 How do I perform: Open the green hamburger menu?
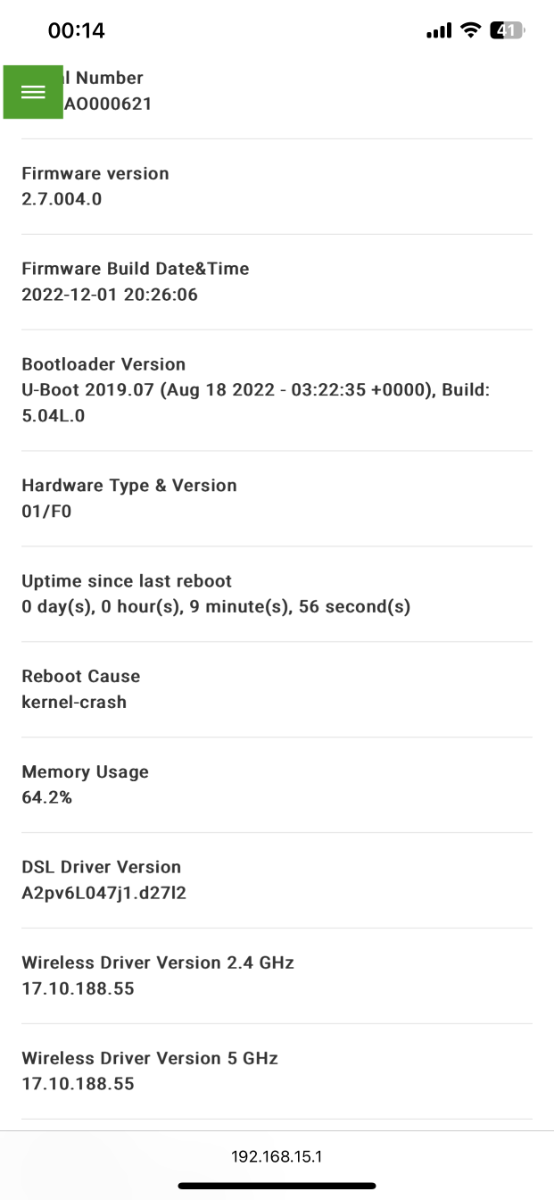pos(33,92)
